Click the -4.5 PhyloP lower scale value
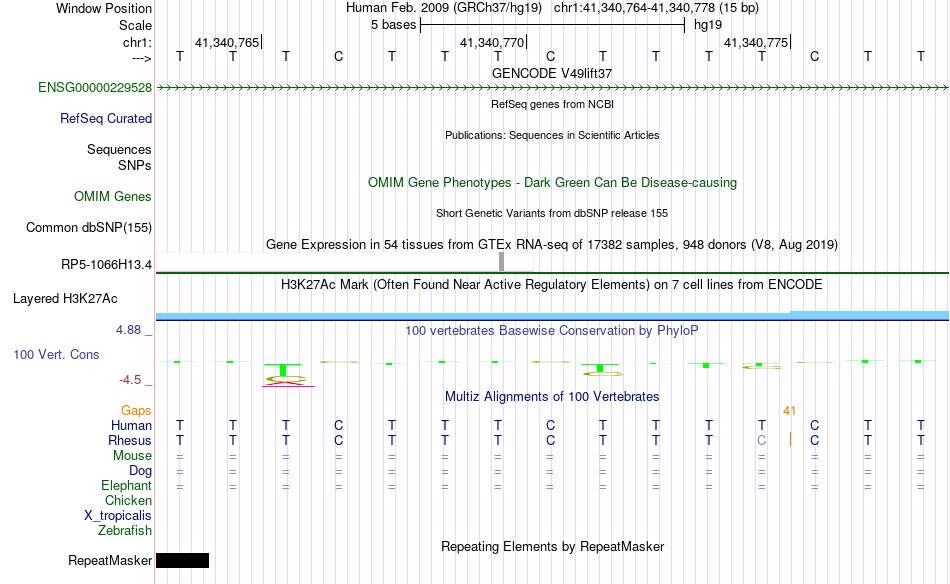 click(130, 380)
